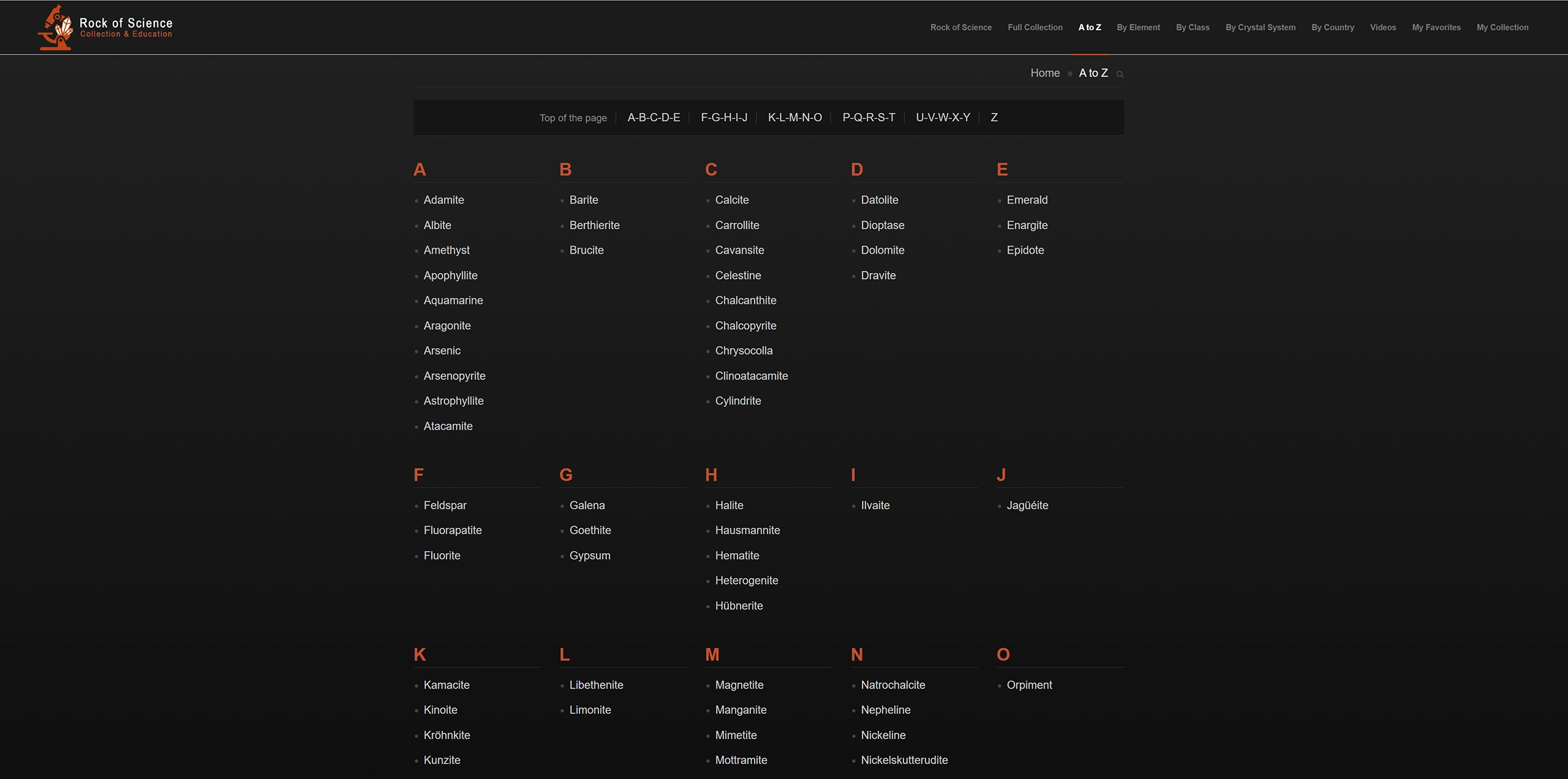Click the Berthierite link
The width and height of the screenshot is (1568, 779).
[594, 225]
